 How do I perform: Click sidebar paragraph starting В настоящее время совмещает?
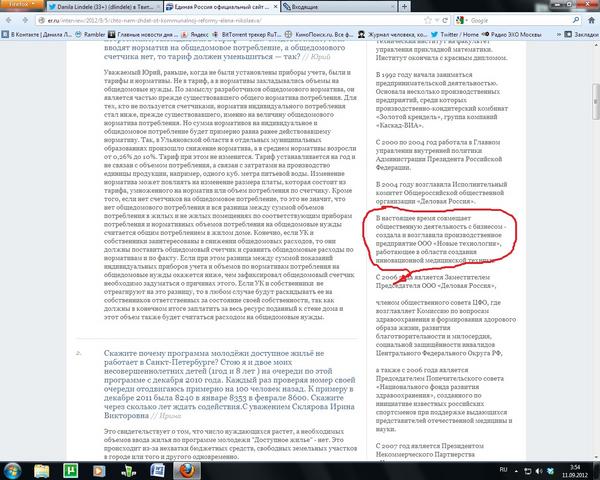(x=440, y=239)
